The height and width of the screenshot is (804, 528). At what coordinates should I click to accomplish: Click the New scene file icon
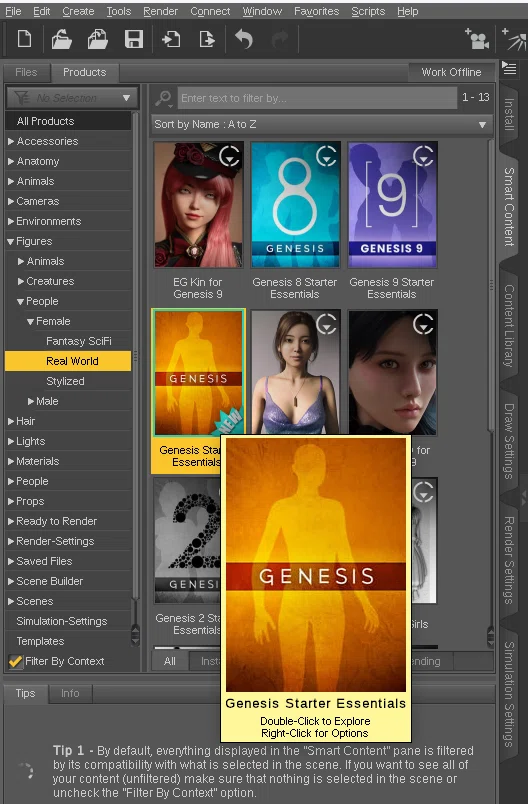24,39
